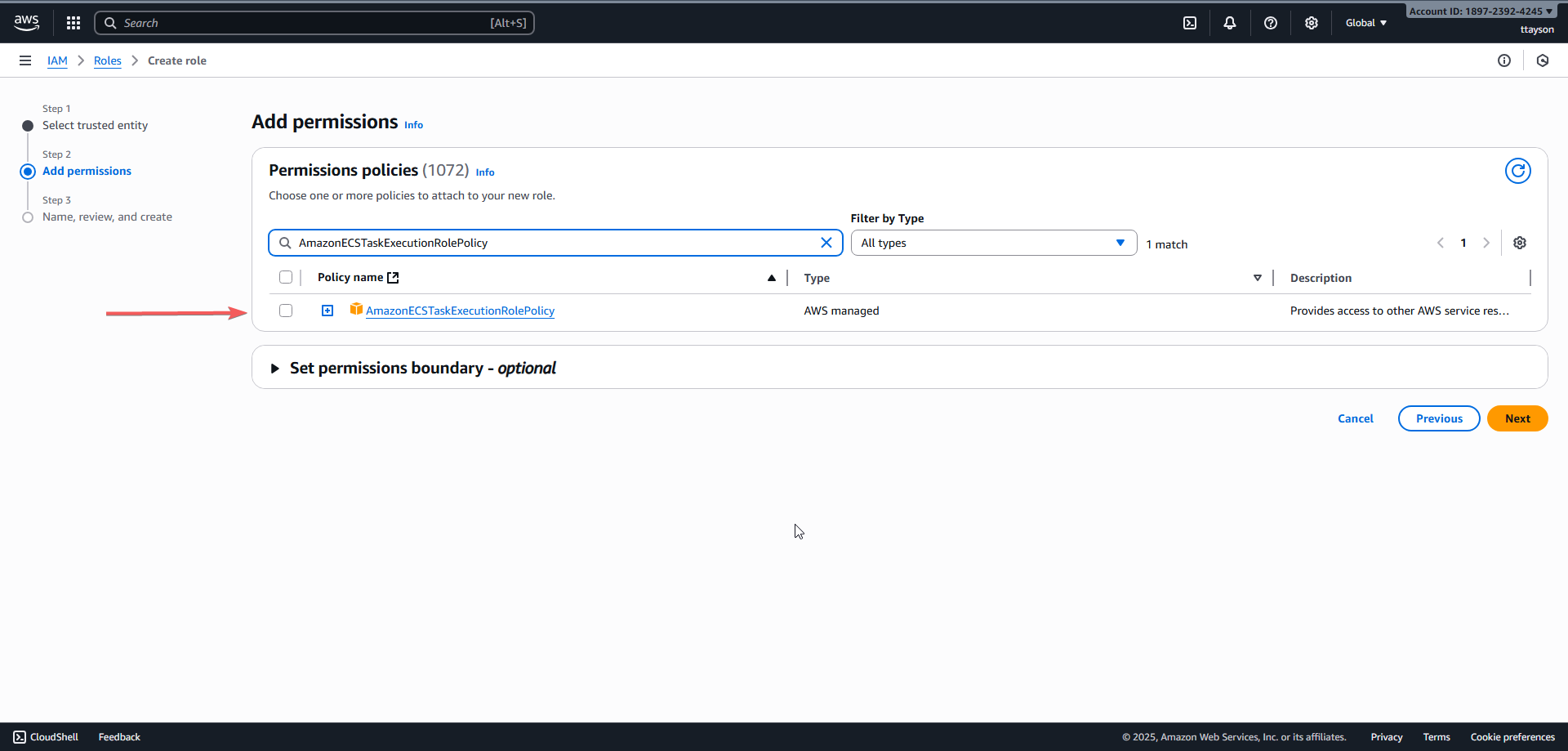Clear the policy search field

(x=826, y=243)
